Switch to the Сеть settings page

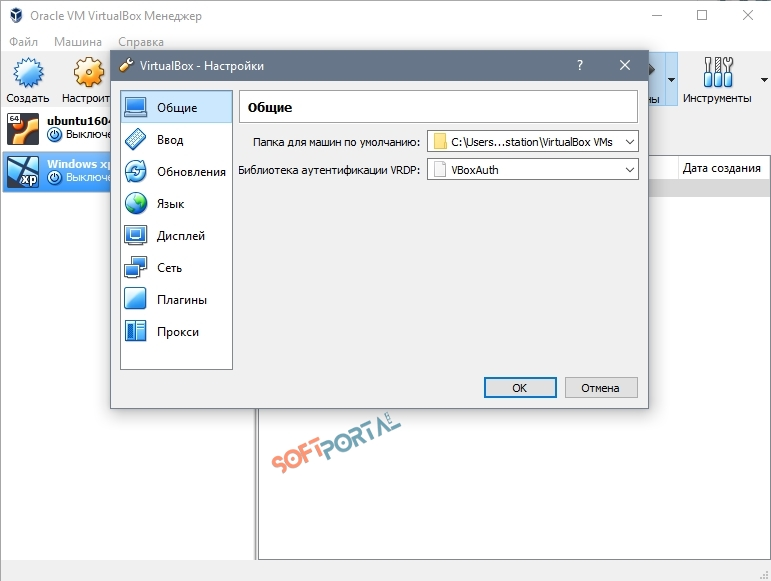pyautogui.click(x=177, y=267)
